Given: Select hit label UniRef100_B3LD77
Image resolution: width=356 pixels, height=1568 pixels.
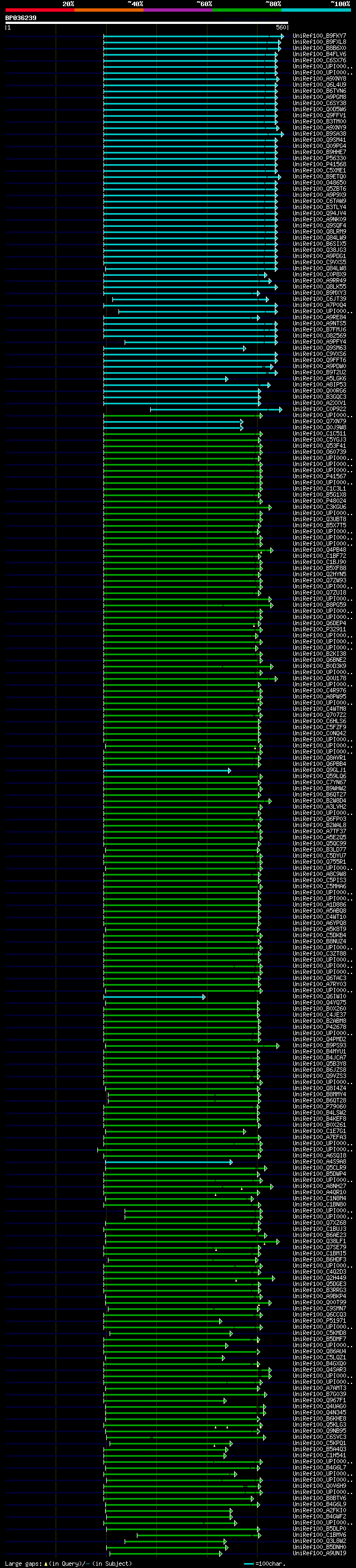Looking at the screenshot, I should (319, 850).
